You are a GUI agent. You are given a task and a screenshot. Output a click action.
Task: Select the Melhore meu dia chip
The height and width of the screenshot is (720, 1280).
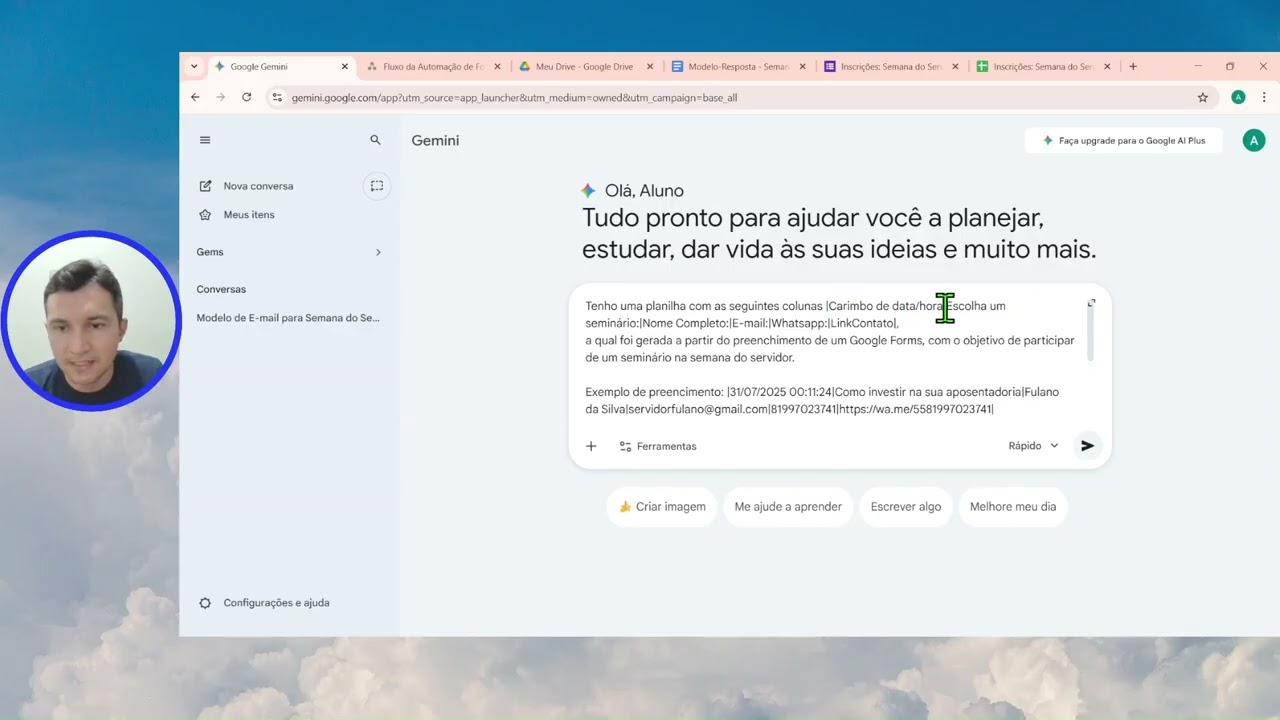(x=1013, y=507)
